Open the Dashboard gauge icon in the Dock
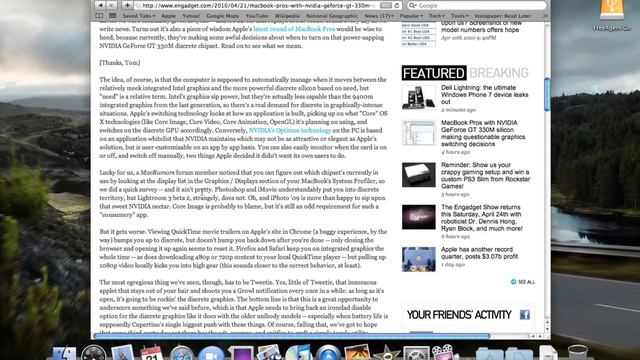Image resolution: width=640 pixels, height=360 pixels. (93, 353)
